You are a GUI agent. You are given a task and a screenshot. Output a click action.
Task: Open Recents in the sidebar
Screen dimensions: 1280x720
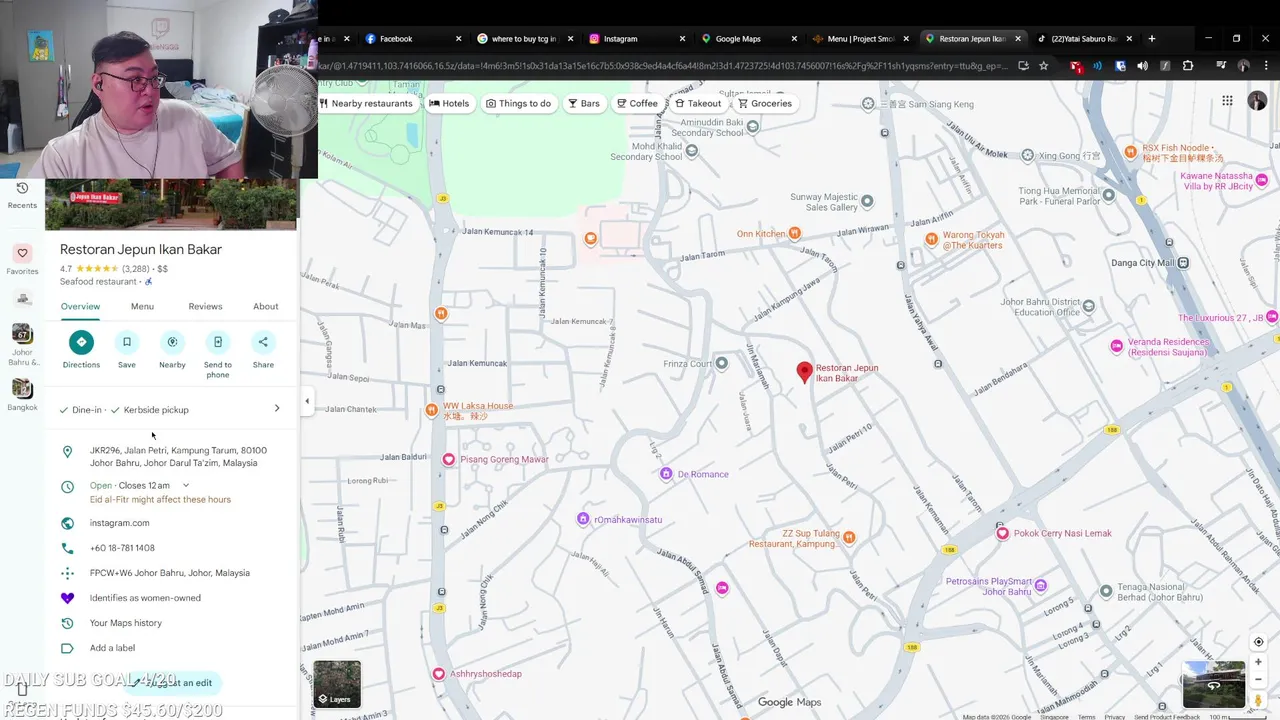(x=22, y=195)
